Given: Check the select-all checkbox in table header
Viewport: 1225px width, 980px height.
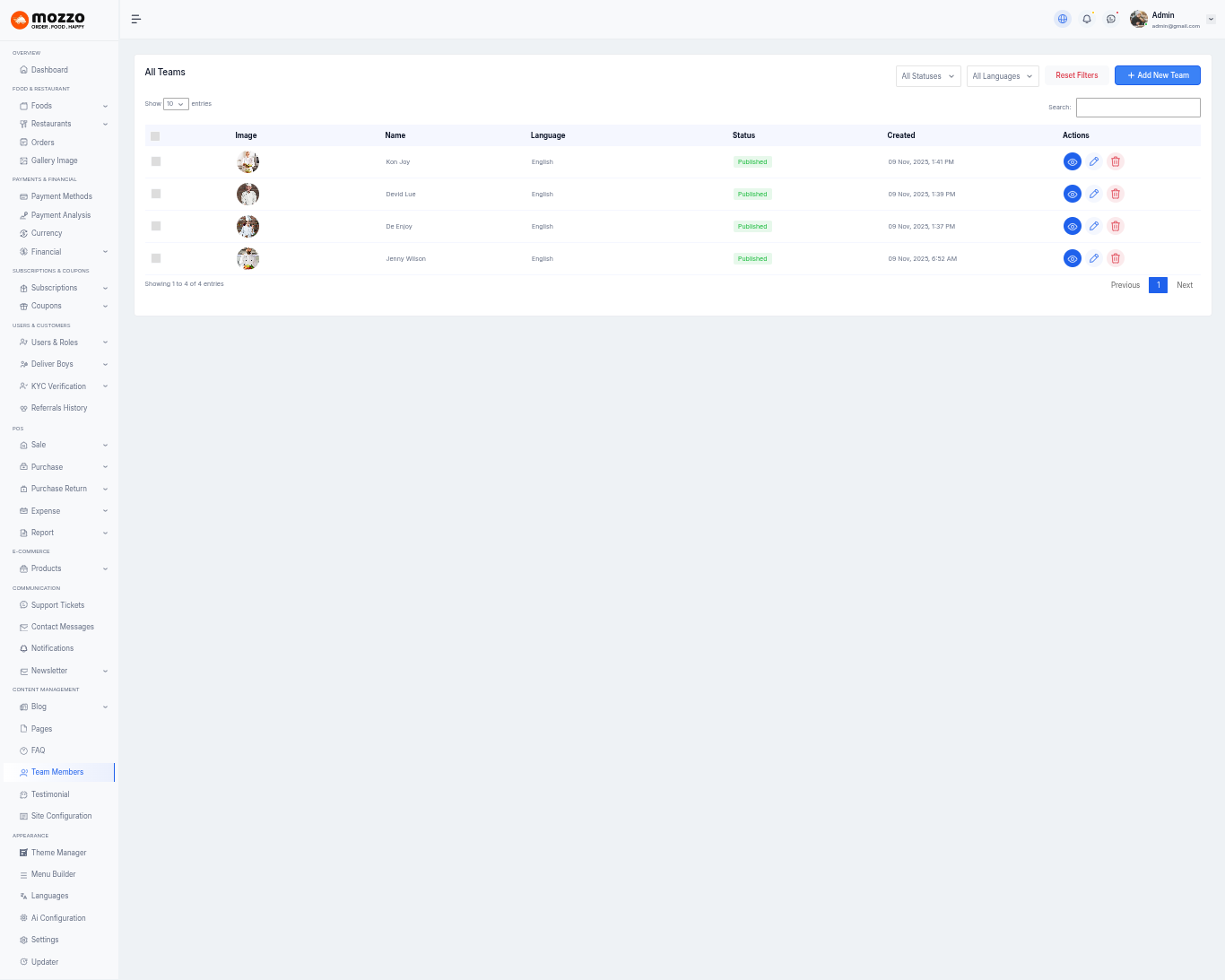Looking at the screenshot, I should tap(155, 136).
